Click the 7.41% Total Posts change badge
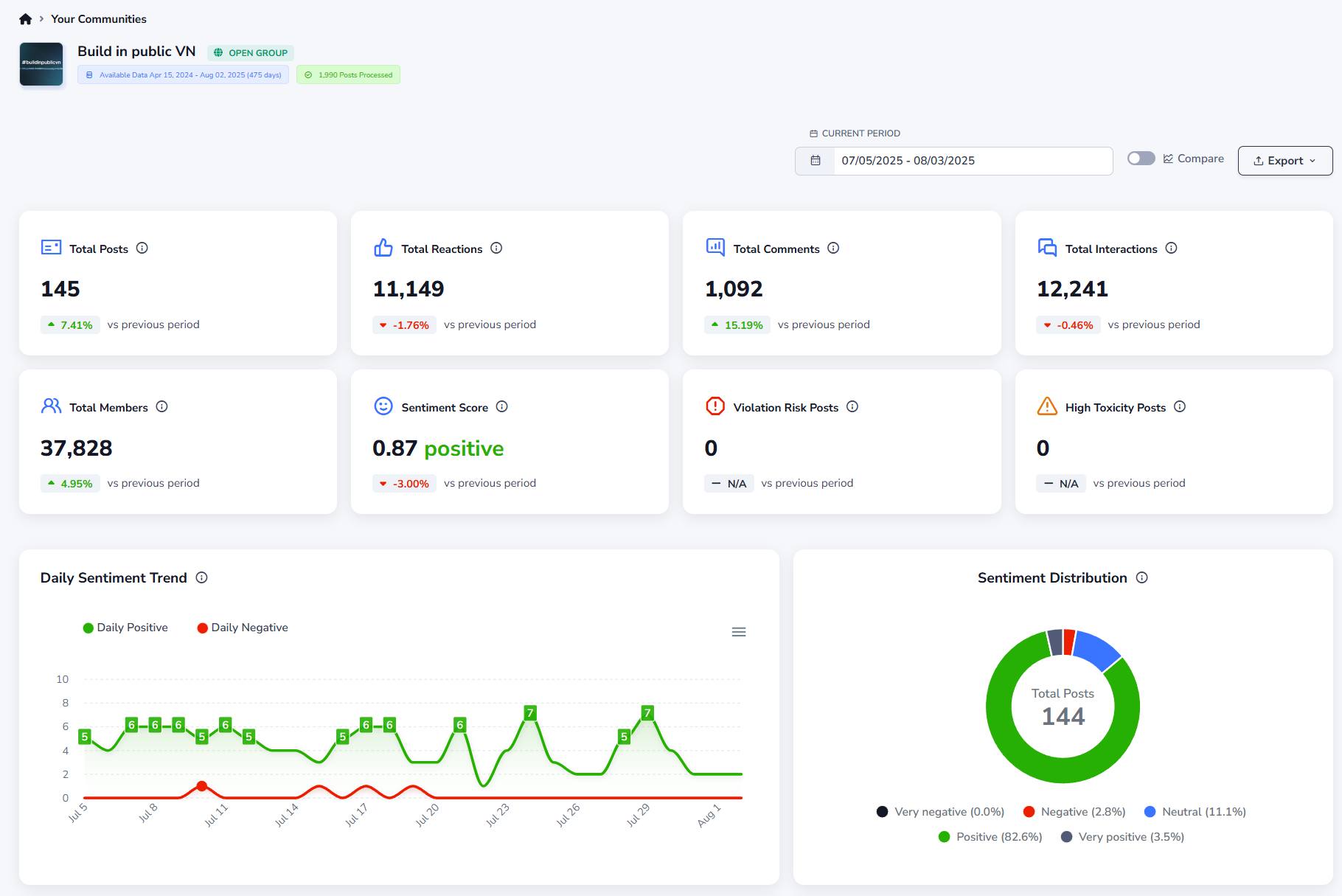 tap(70, 325)
